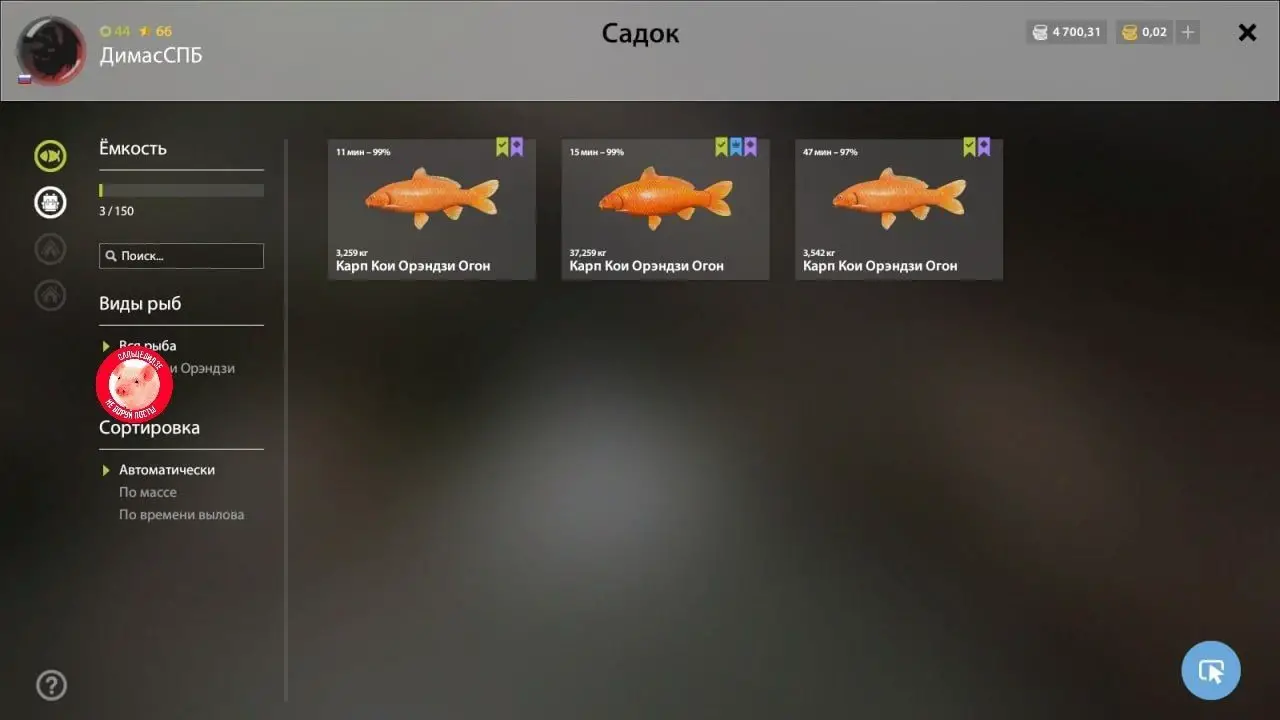Screen dimensions: 1280x720
Task: Click the blue cursor button bottom right
Action: pyautogui.click(x=1211, y=670)
